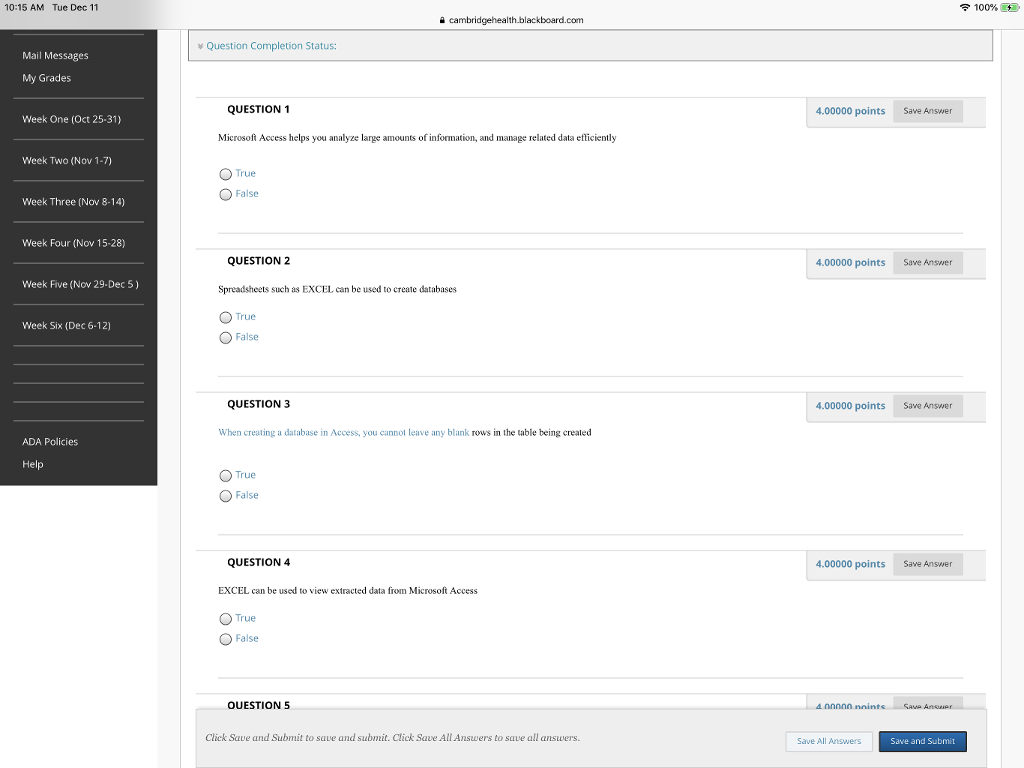Viewport: 1024px width, 768px height.
Task: Save answer for Question 1
Action: pos(927,111)
